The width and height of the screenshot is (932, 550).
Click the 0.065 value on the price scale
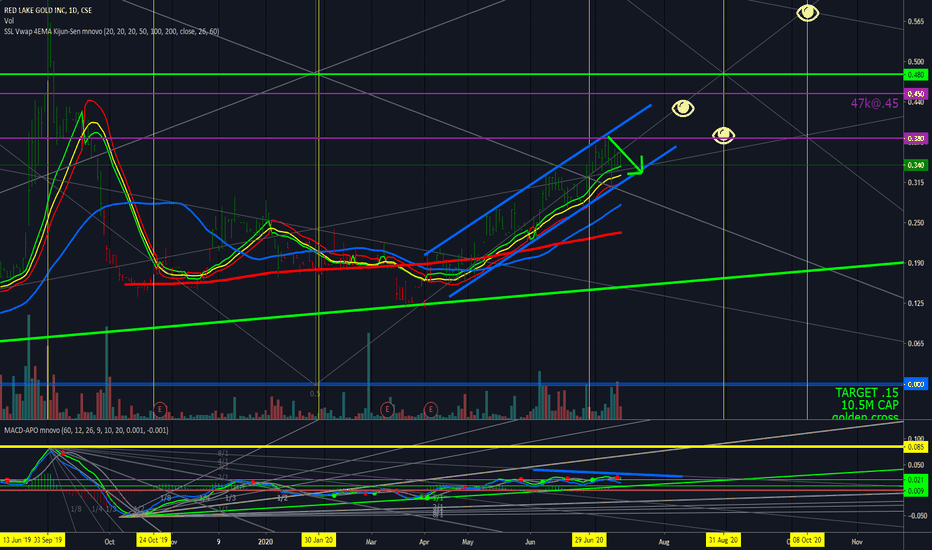pos(915,343)
